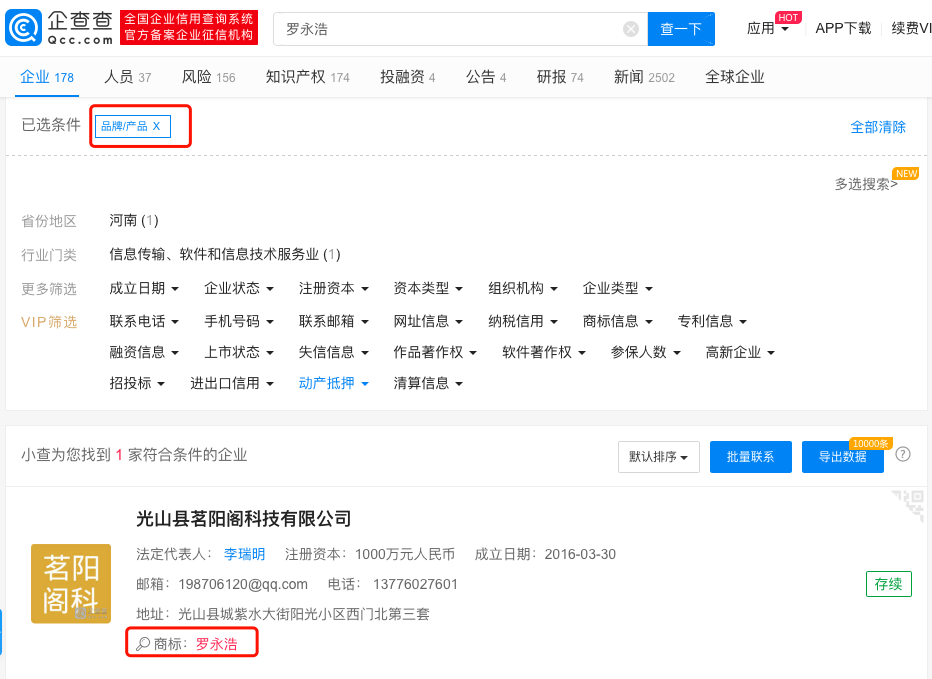This screenshot has width=932, height=679.
Task: Open the 默认排序 sort dropdown
Action: pos(659,457)
